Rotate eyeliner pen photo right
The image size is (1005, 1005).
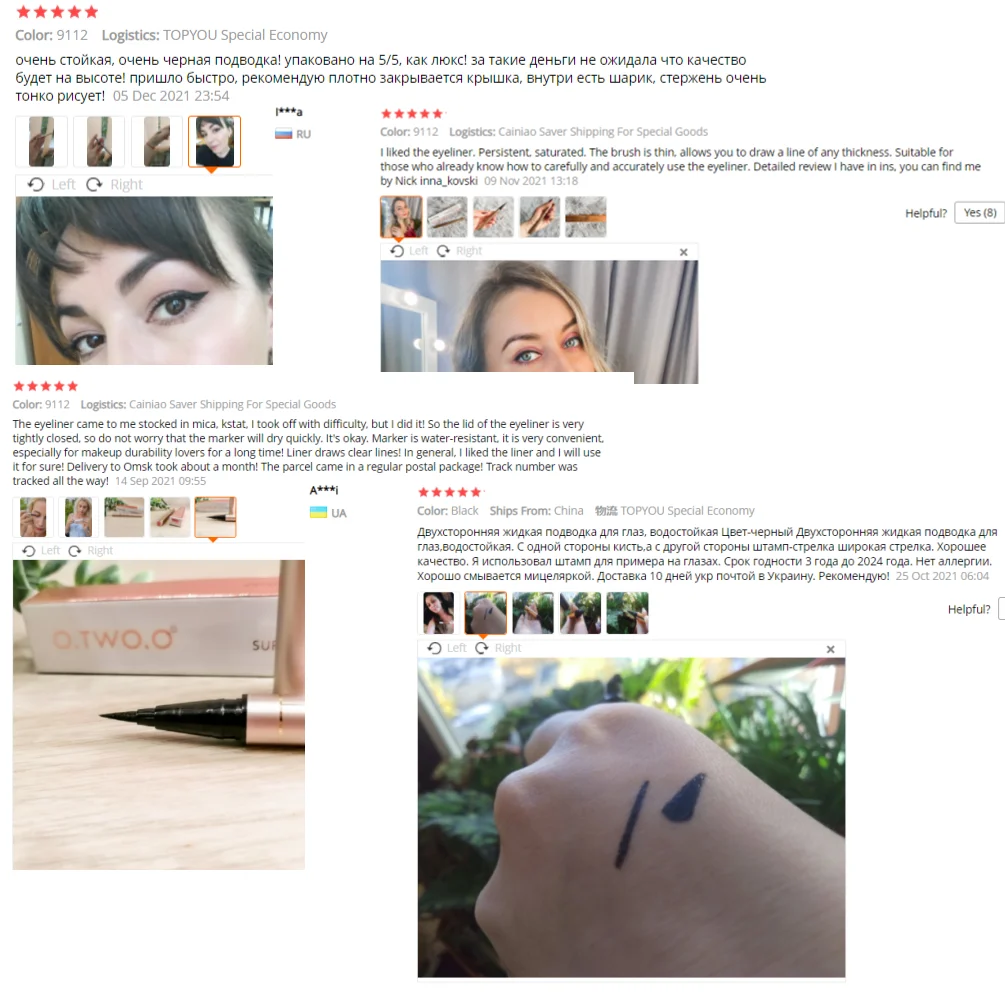90,551
